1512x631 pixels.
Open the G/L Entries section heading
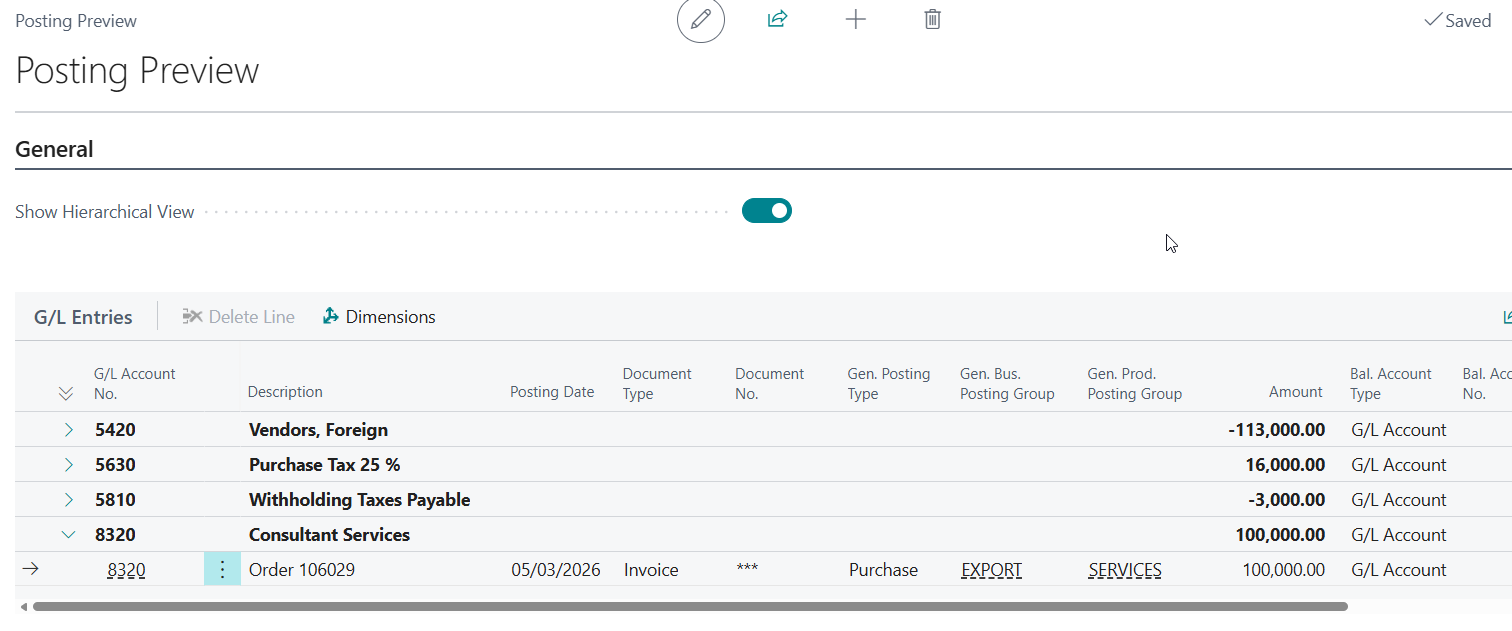83,317
